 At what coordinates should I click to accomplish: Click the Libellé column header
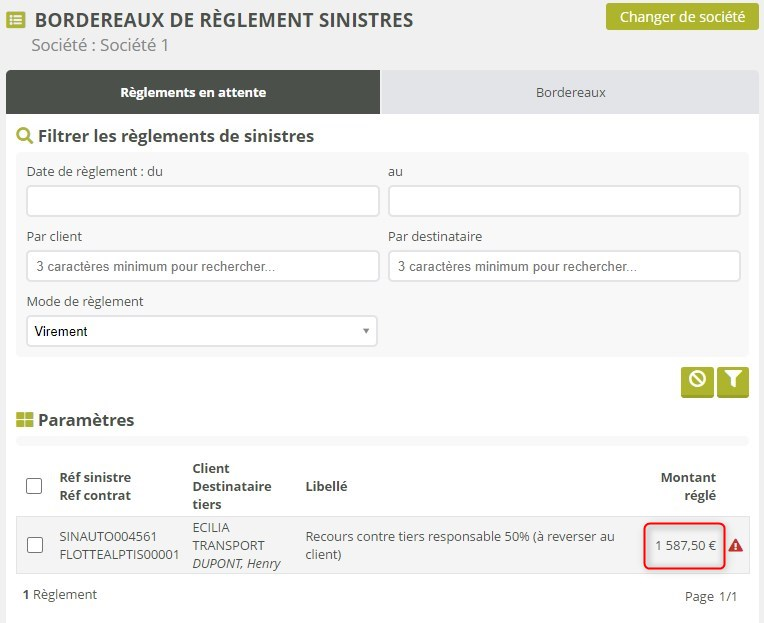coord(326,486)
